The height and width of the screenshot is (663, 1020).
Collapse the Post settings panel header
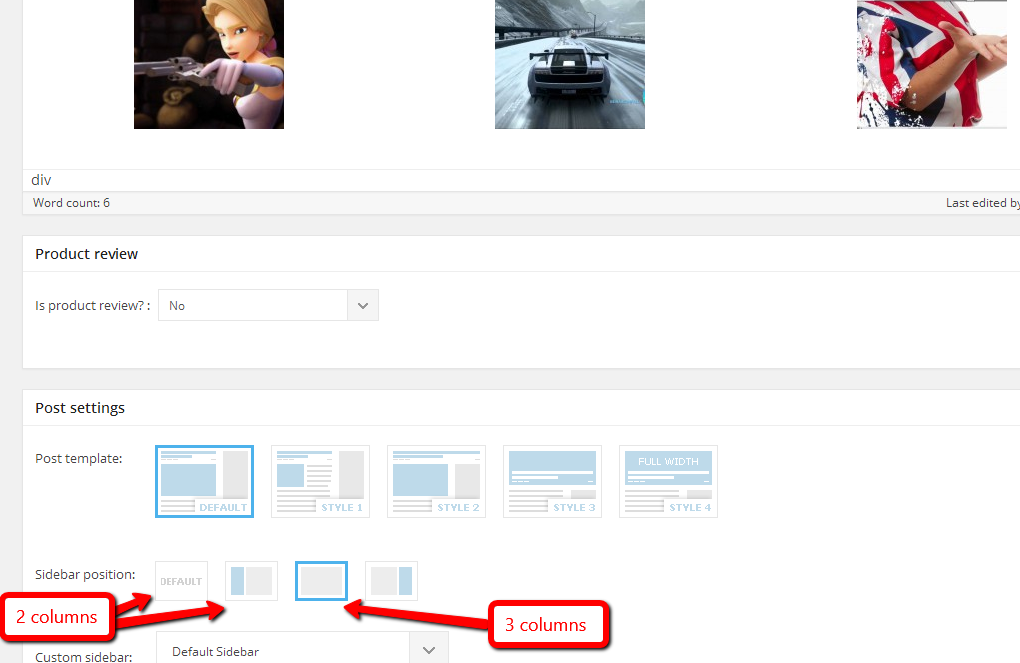point(80,408)
